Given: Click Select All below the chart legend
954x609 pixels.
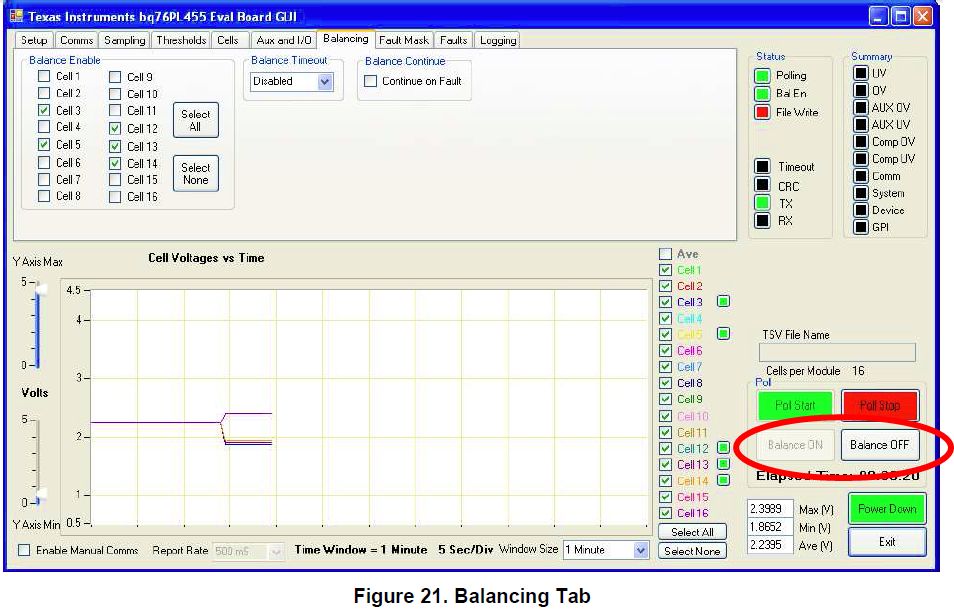Looking at the screenshot, I should click(692, 532).
